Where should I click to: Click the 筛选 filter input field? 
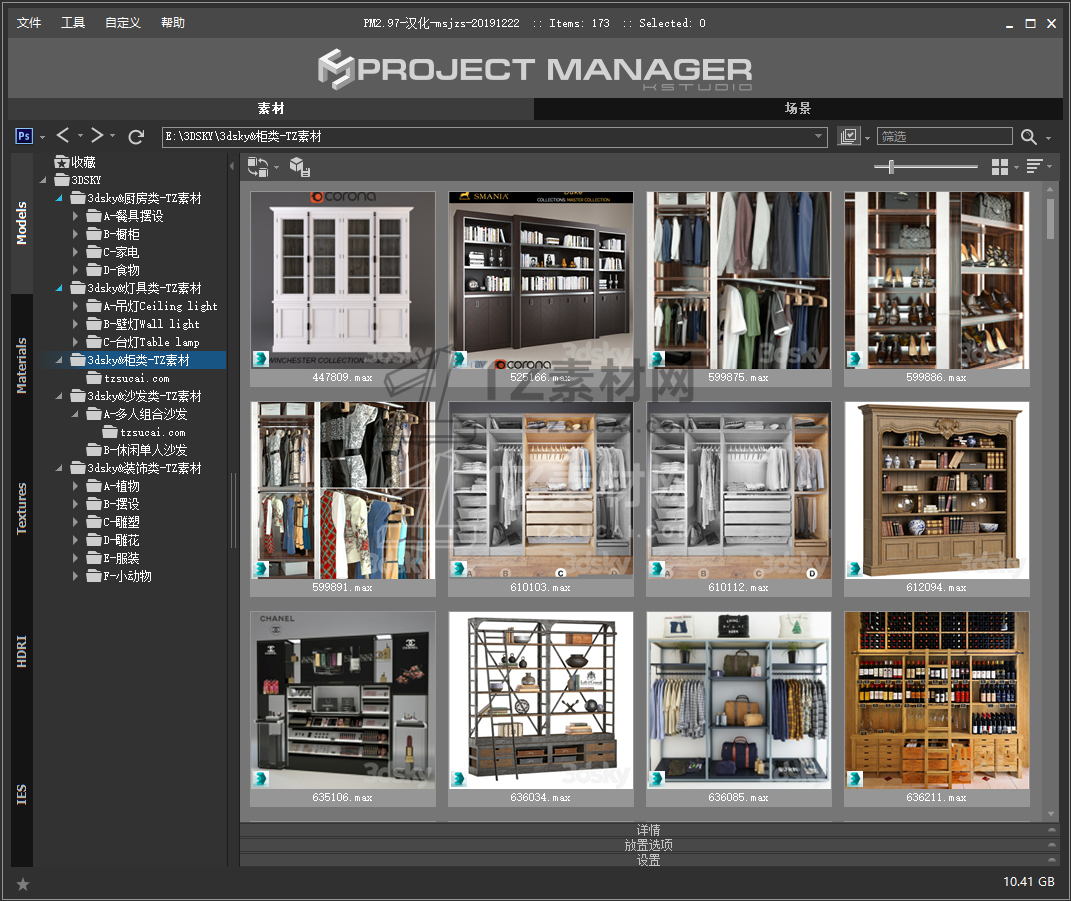[x=942, y=137]
